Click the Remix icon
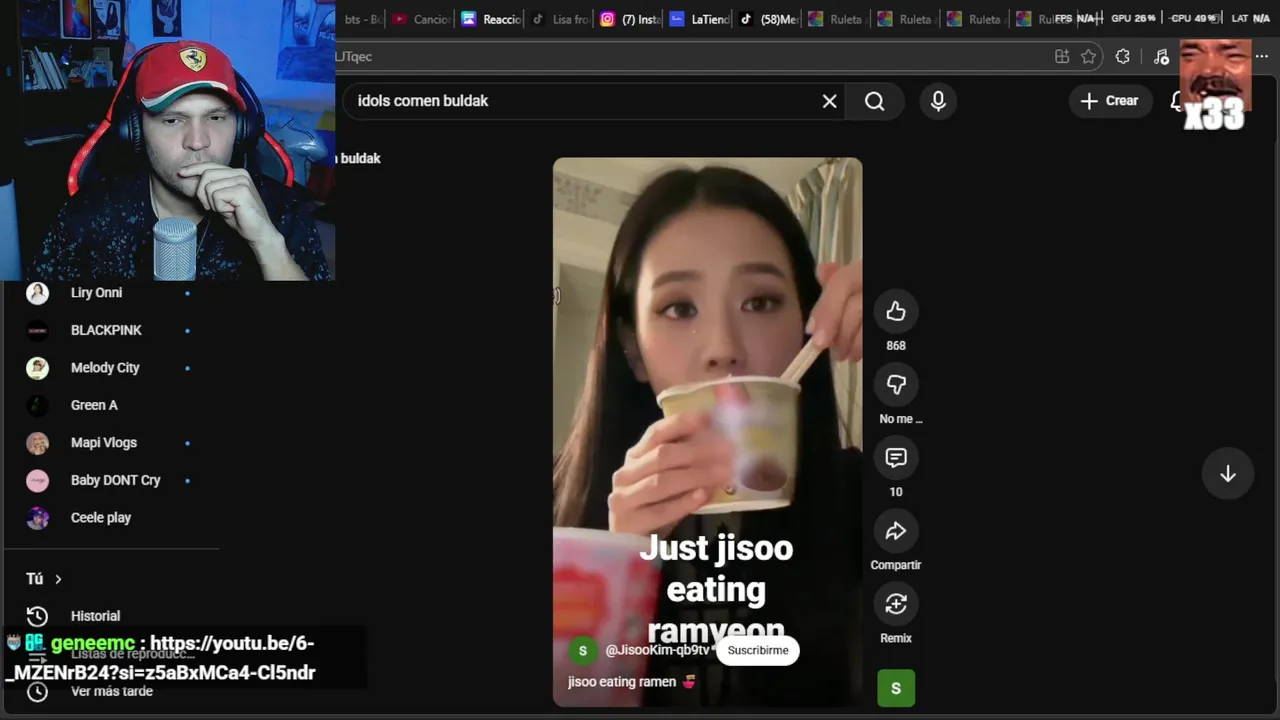 click(896, 604)
